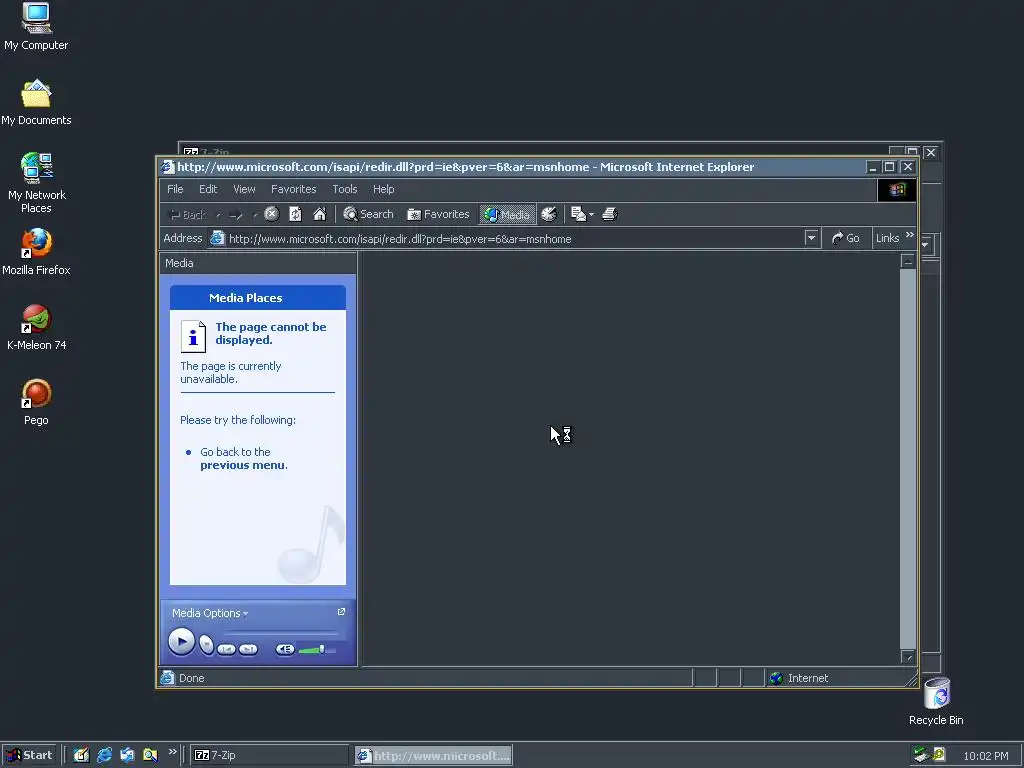
Task: Open the My Computer desktop icon
Action: pyautogui.click(x=36, y=26)
